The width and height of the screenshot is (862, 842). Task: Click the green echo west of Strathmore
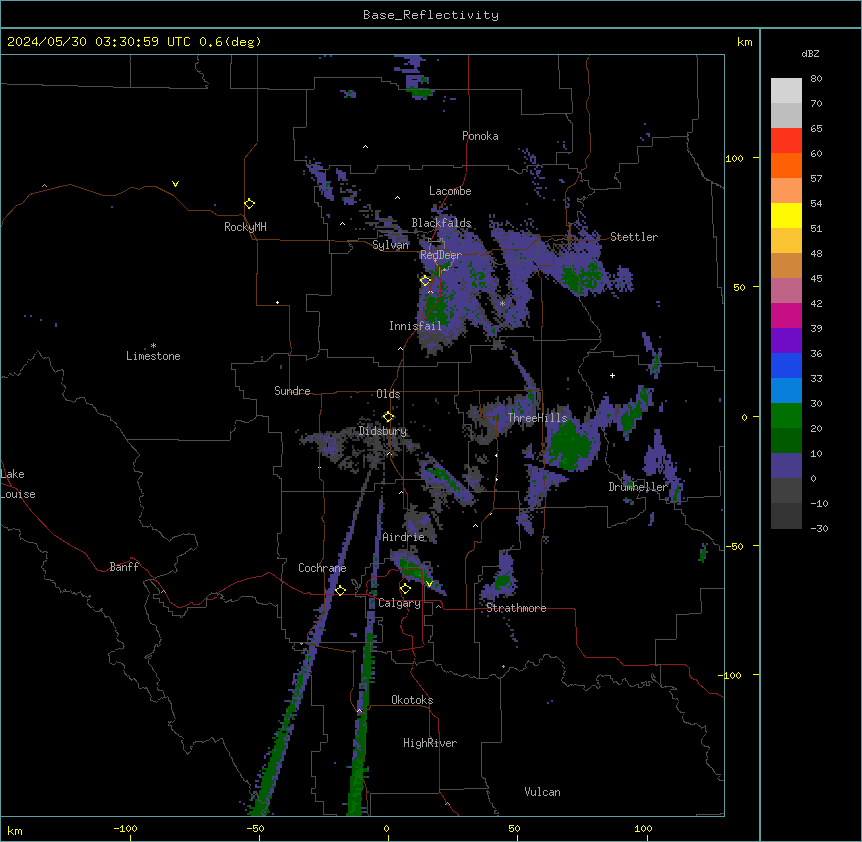coord(502,581)
